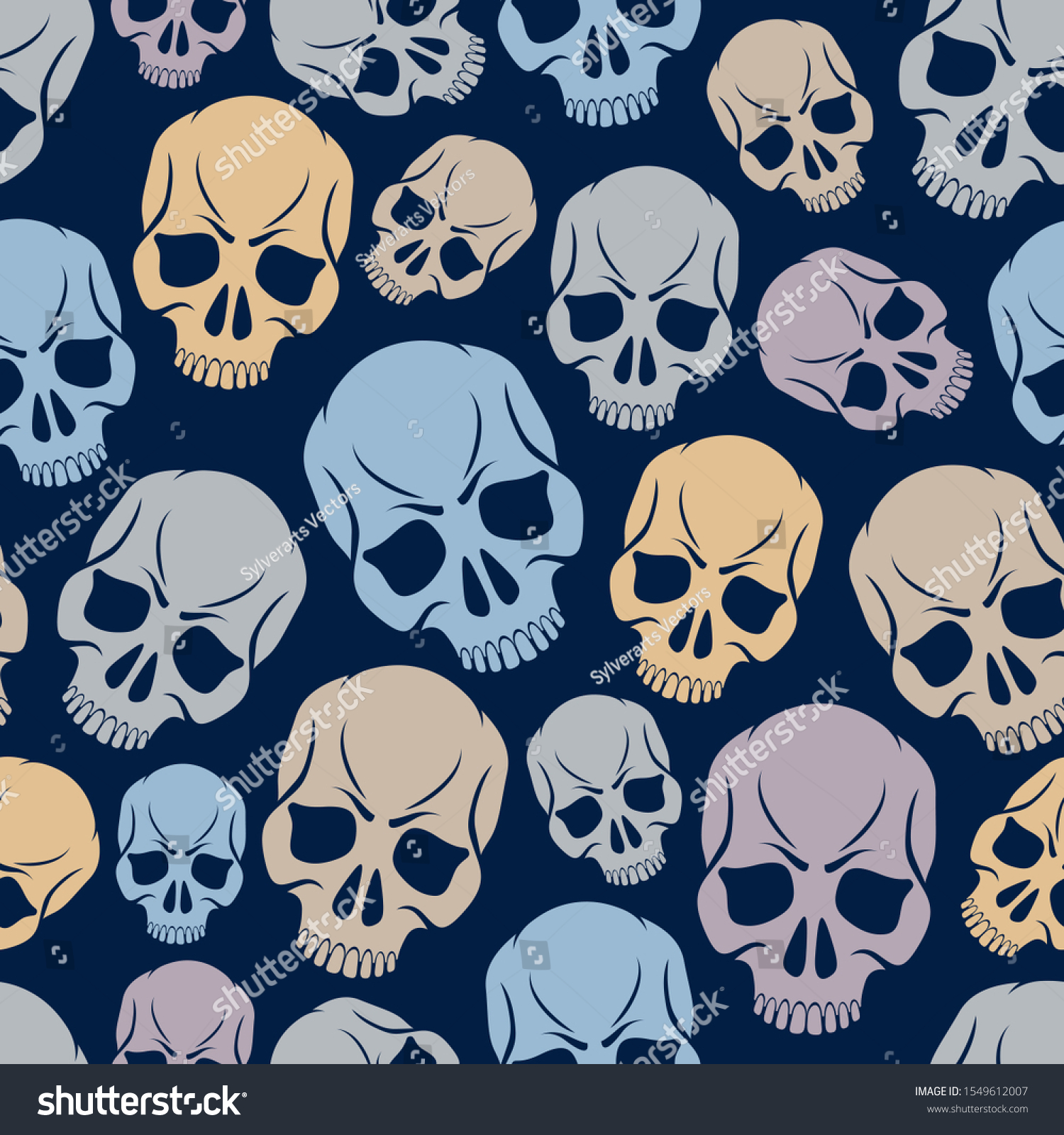
Task: Click the shutterstock logo in footer bar
Action: (x=142, y=1101)
